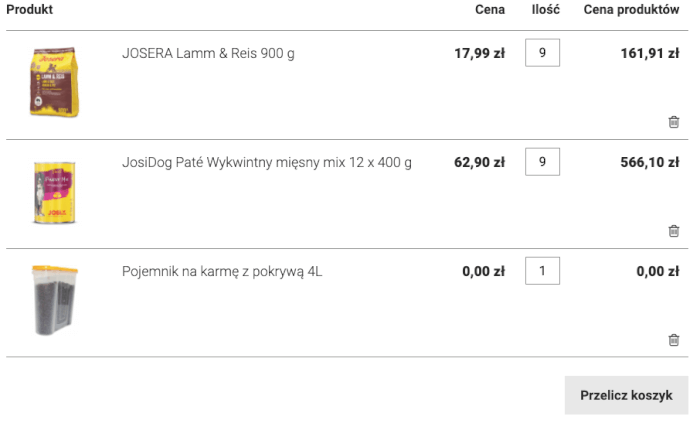
Task: Select the 62,90 zł unit price
Action: point(479,162)
